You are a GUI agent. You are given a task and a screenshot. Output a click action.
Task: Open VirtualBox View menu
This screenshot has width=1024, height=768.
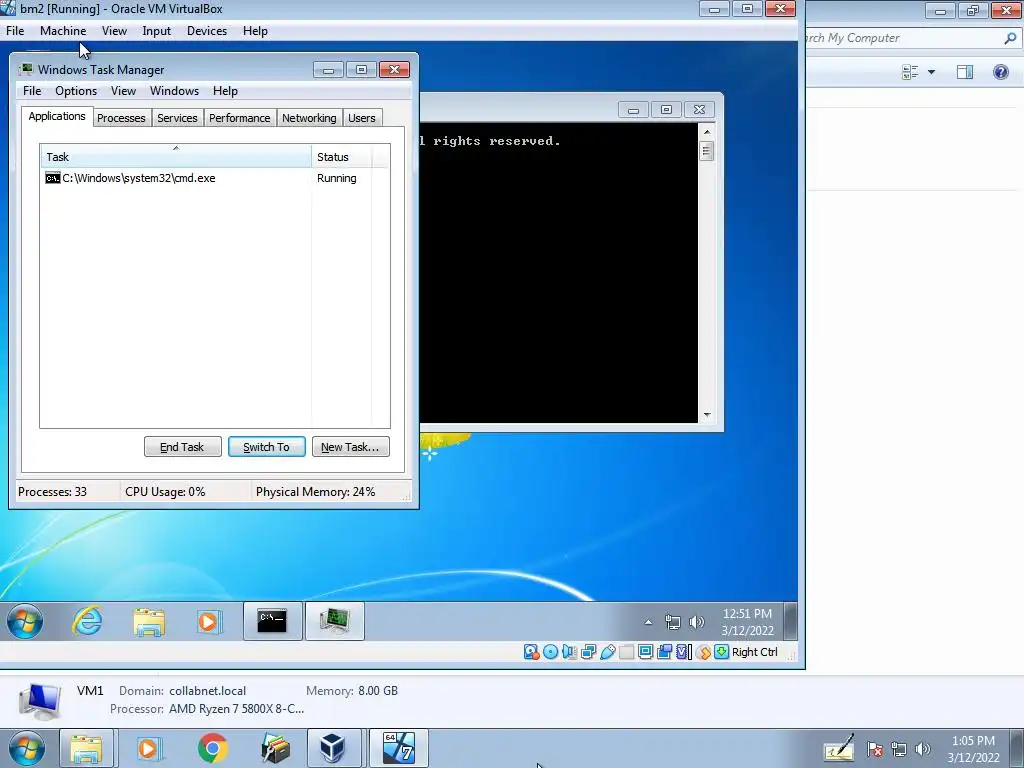coord(114,31)
